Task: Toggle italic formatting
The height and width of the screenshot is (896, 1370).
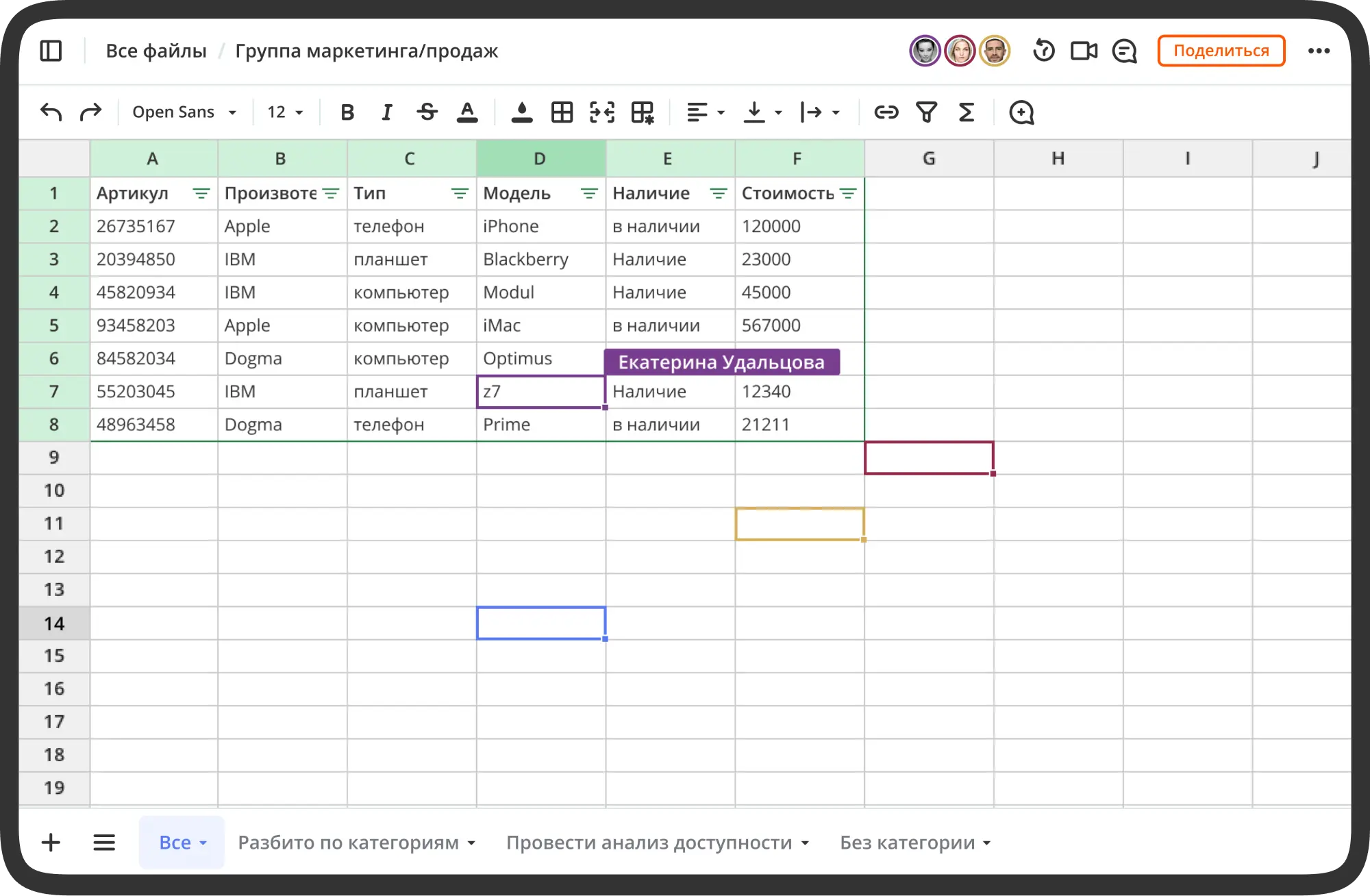Action: [x=387, y=112]
